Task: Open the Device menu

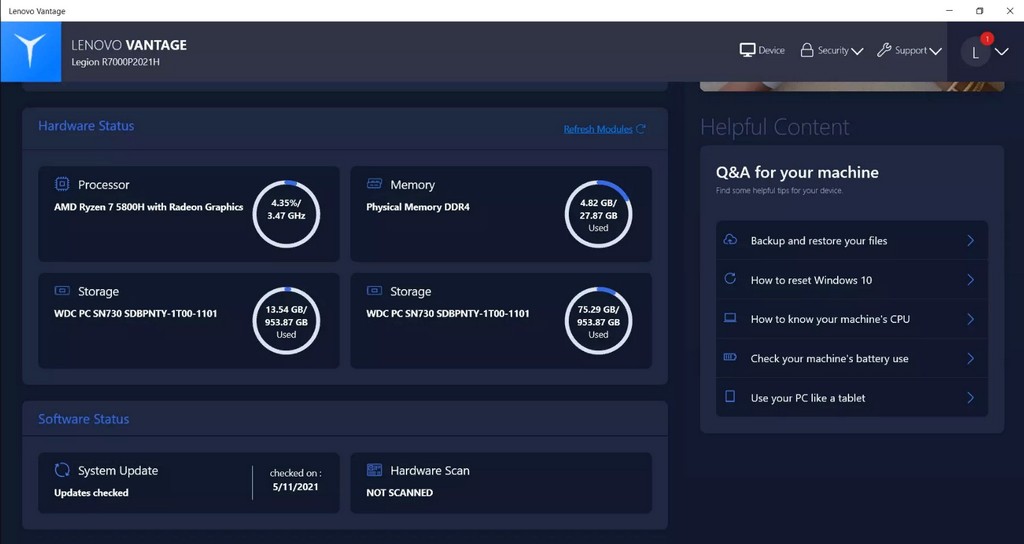Action: coord(762,50)
